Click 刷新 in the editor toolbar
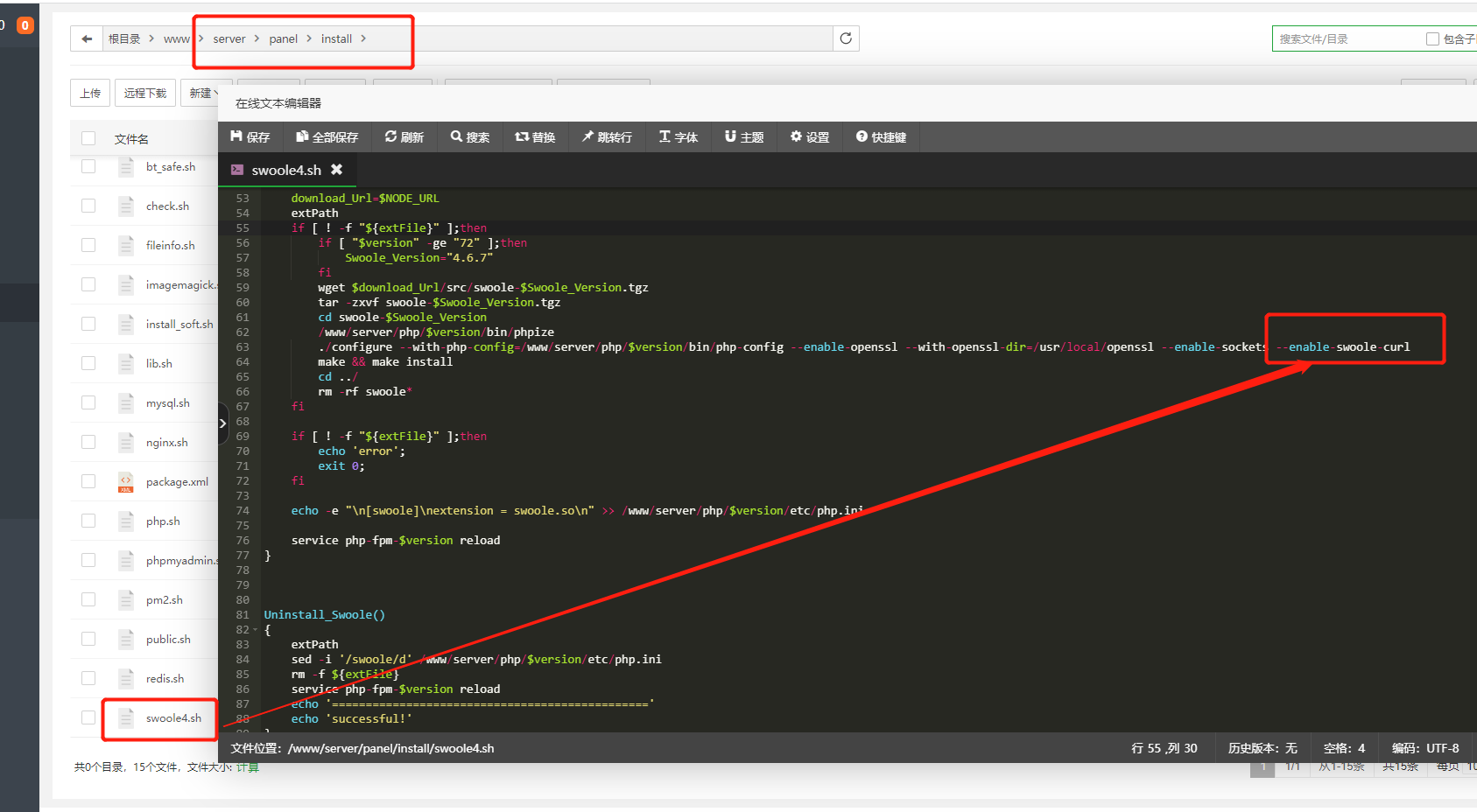Viewport: 1477px width, 812px height. pyautogui.click(x=404, y=136)
